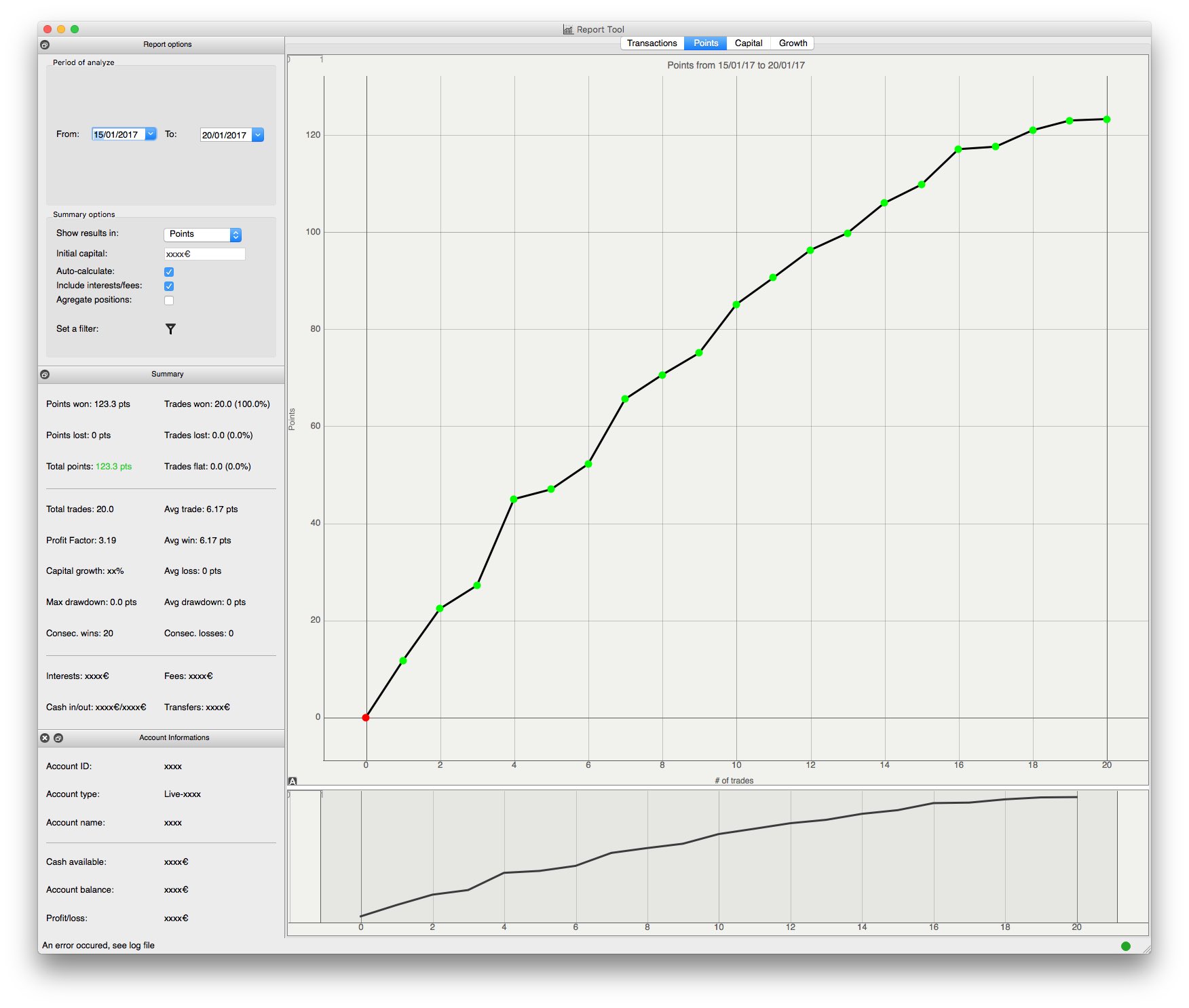The height and width of the screenshot is (1008, 1189).
Task: Click 'Trades lost: 0.0 (0.0%)' text
Action: [x=208, y=435]
